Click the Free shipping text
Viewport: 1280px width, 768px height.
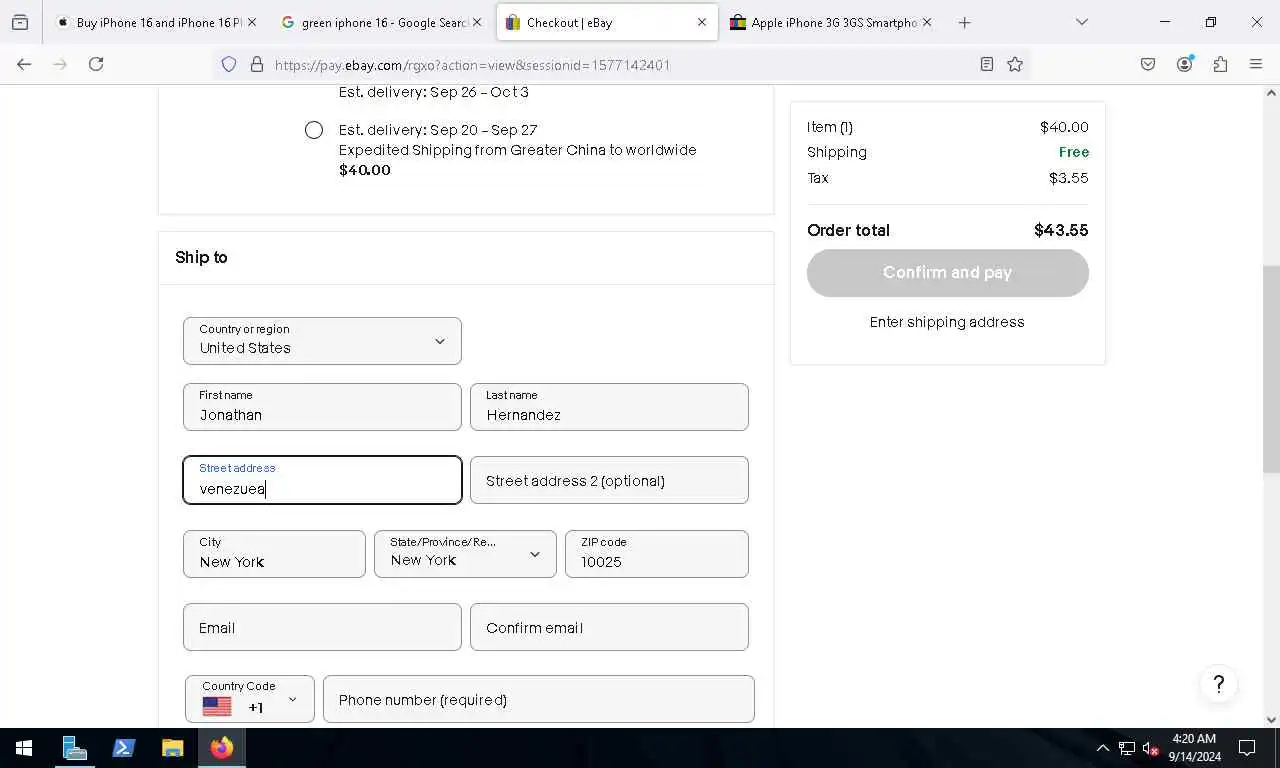click(x=1074, y=152)
